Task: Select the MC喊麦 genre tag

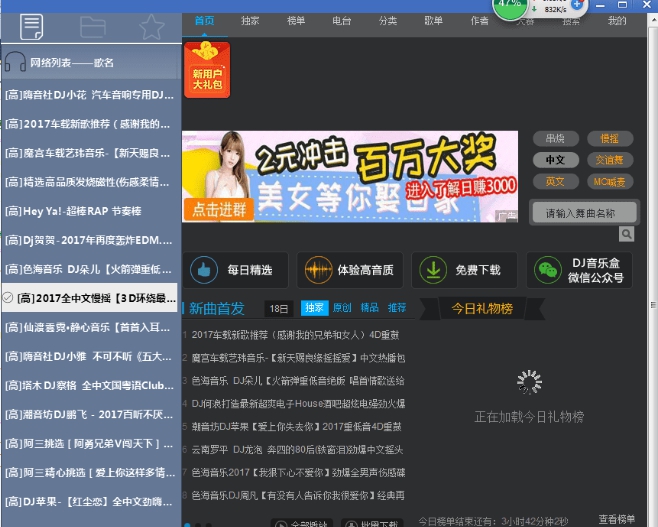Action: 610,182
